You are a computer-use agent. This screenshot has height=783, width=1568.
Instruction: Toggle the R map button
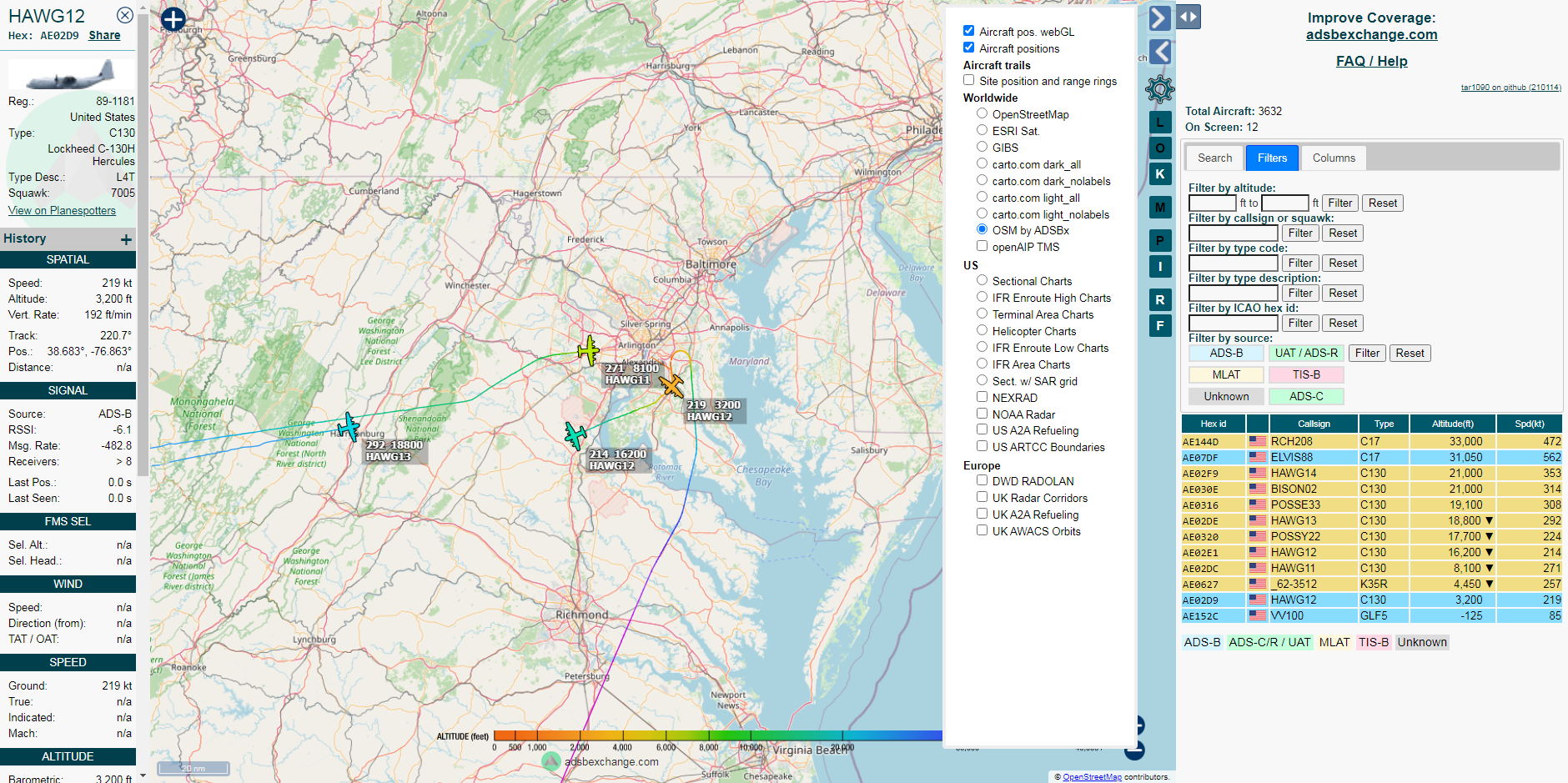point(1160,300)
